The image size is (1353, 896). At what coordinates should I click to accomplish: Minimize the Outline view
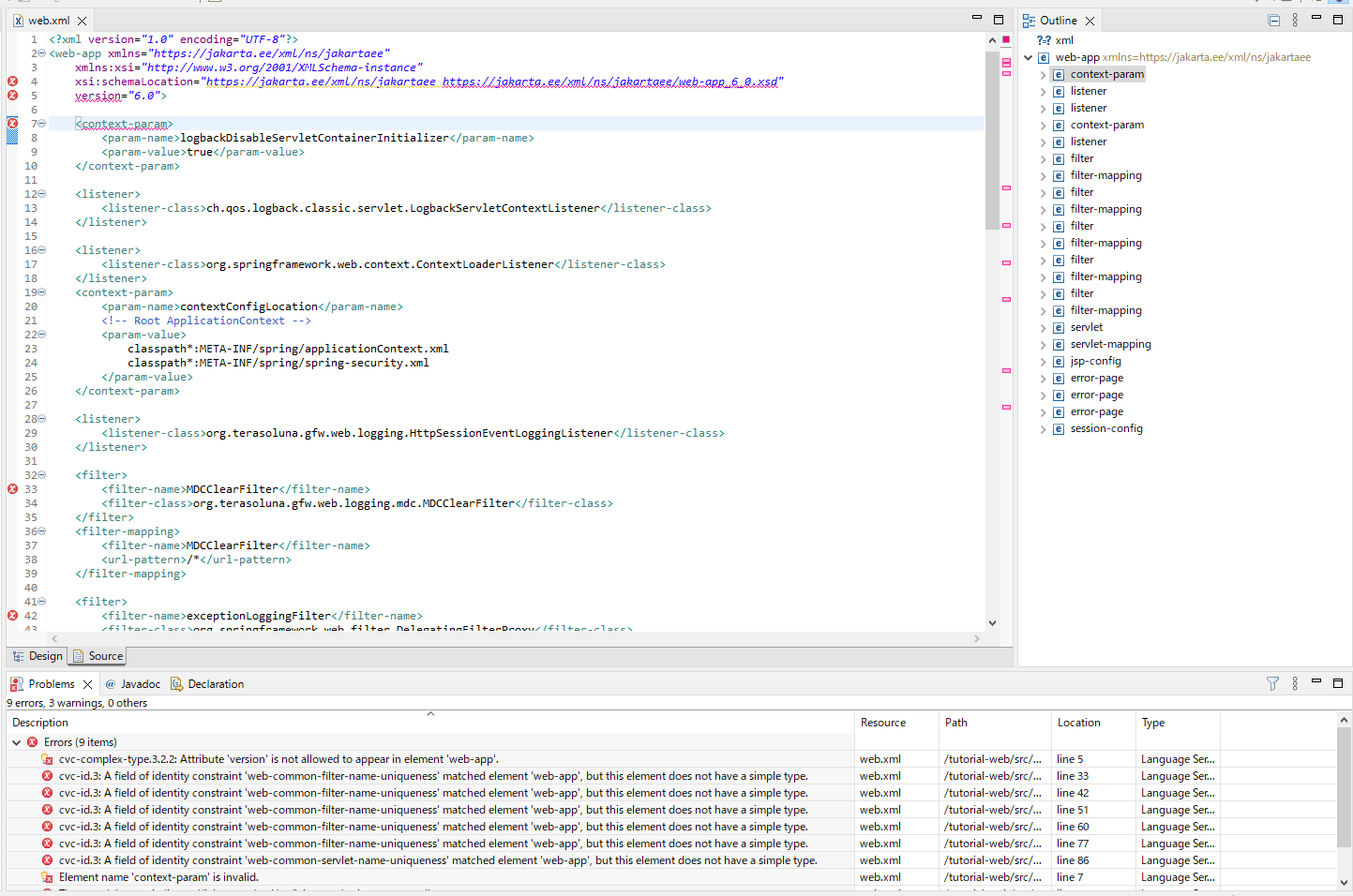click(1316, 18)
